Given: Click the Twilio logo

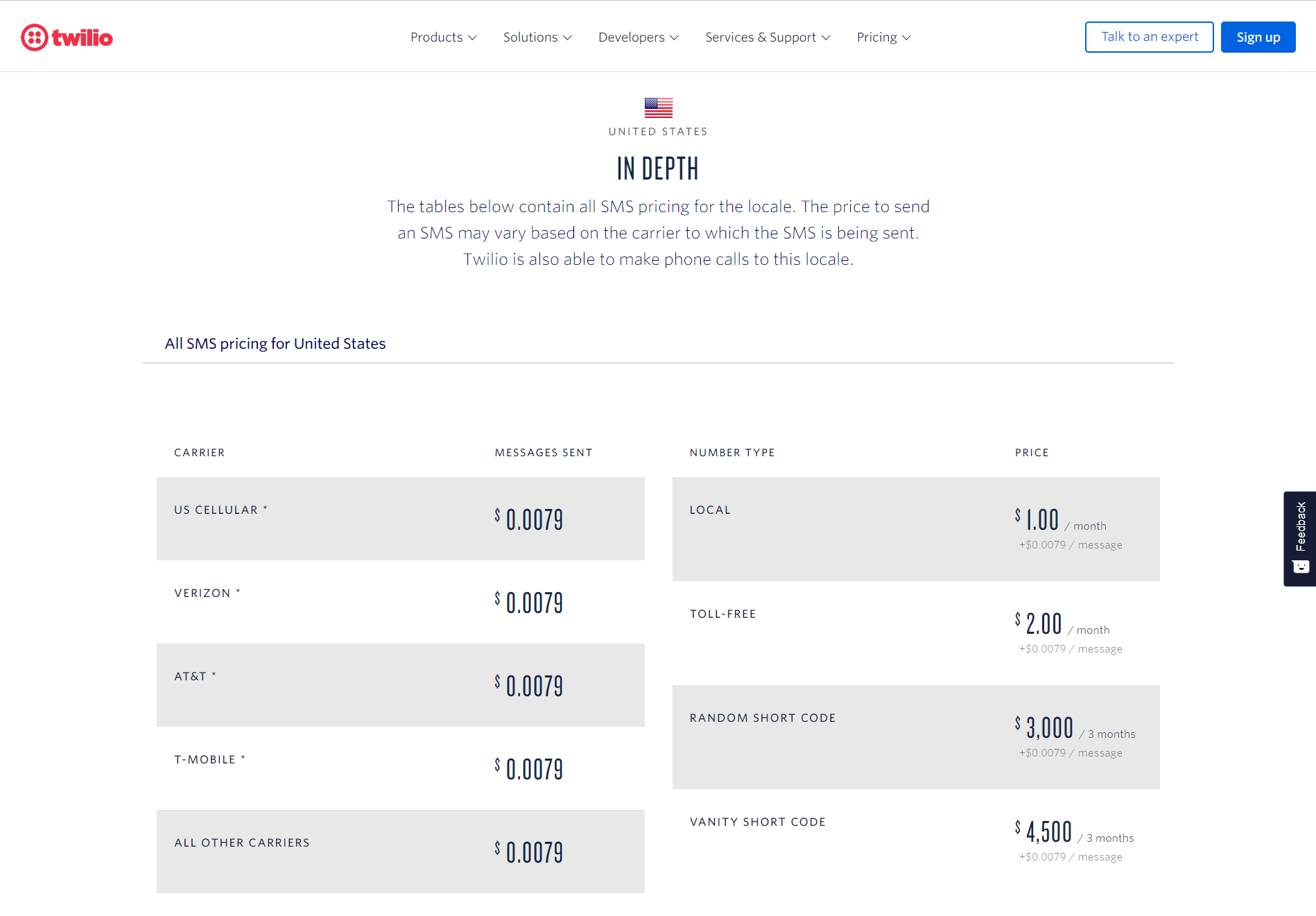Looking at the screenshot, I should pyautogui.click(x=67, y=37).
